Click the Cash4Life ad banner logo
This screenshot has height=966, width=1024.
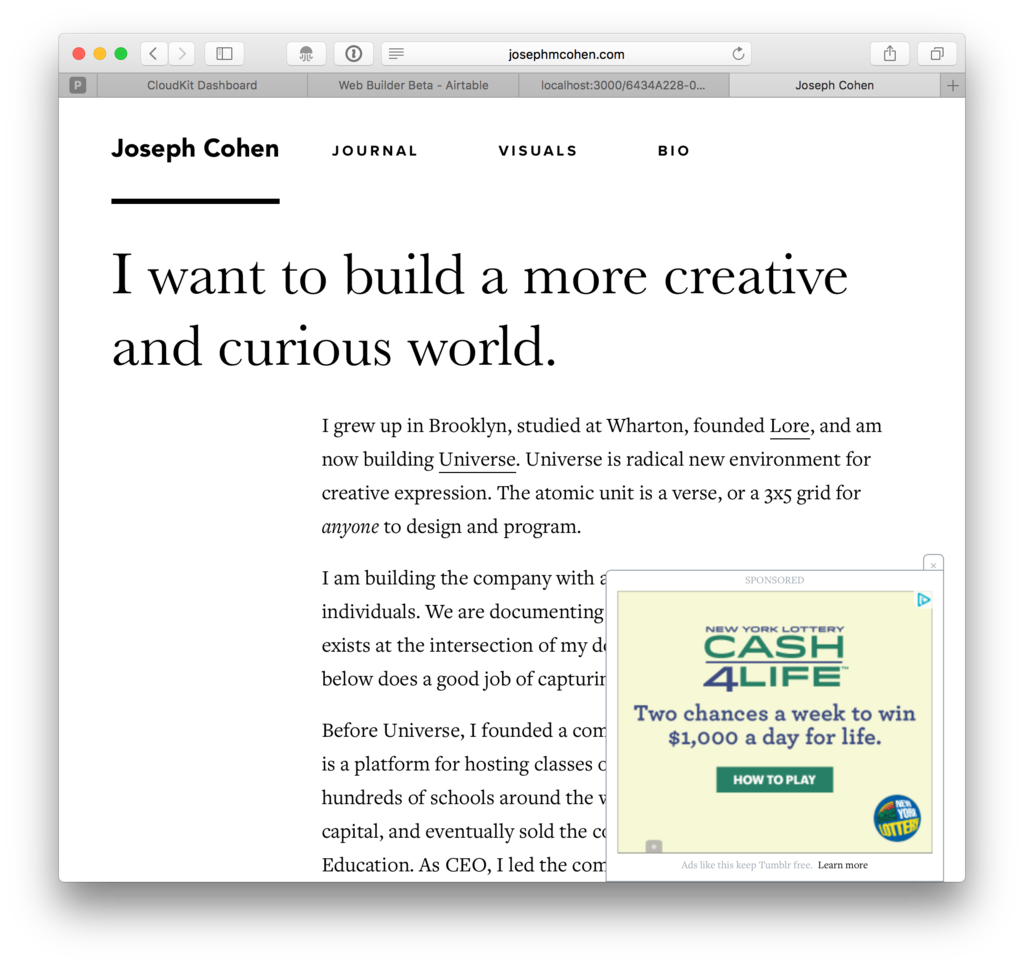775,658
